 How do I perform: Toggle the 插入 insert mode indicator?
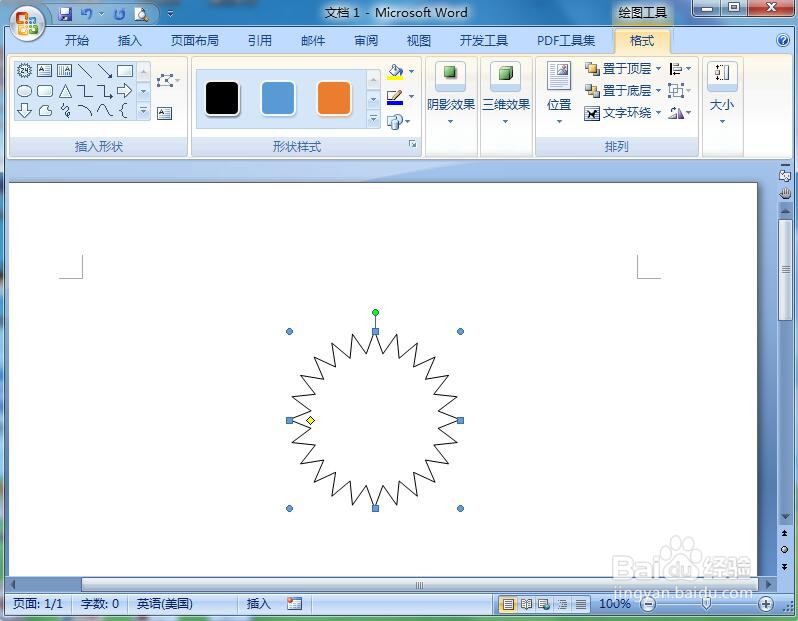[x=259, y=604]
